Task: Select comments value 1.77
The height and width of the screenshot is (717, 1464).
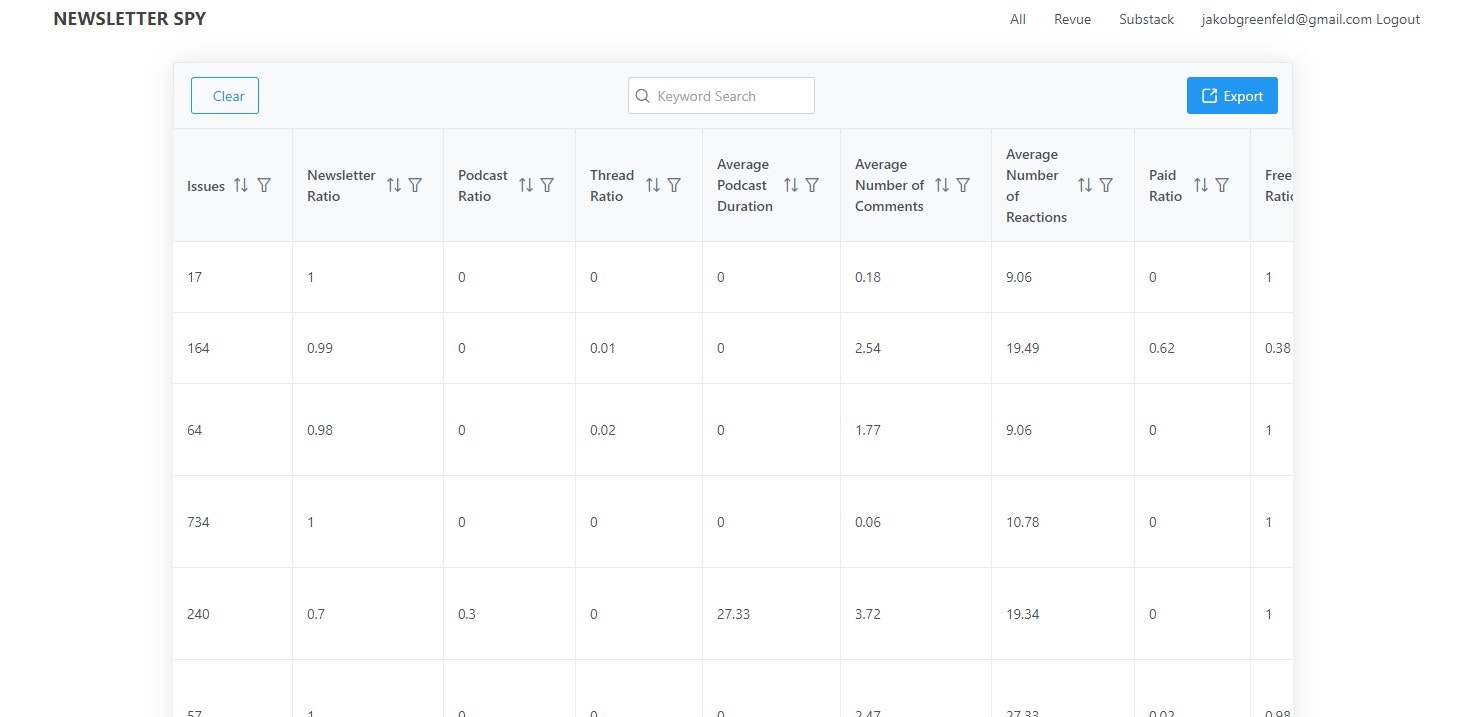Action: 868,430
